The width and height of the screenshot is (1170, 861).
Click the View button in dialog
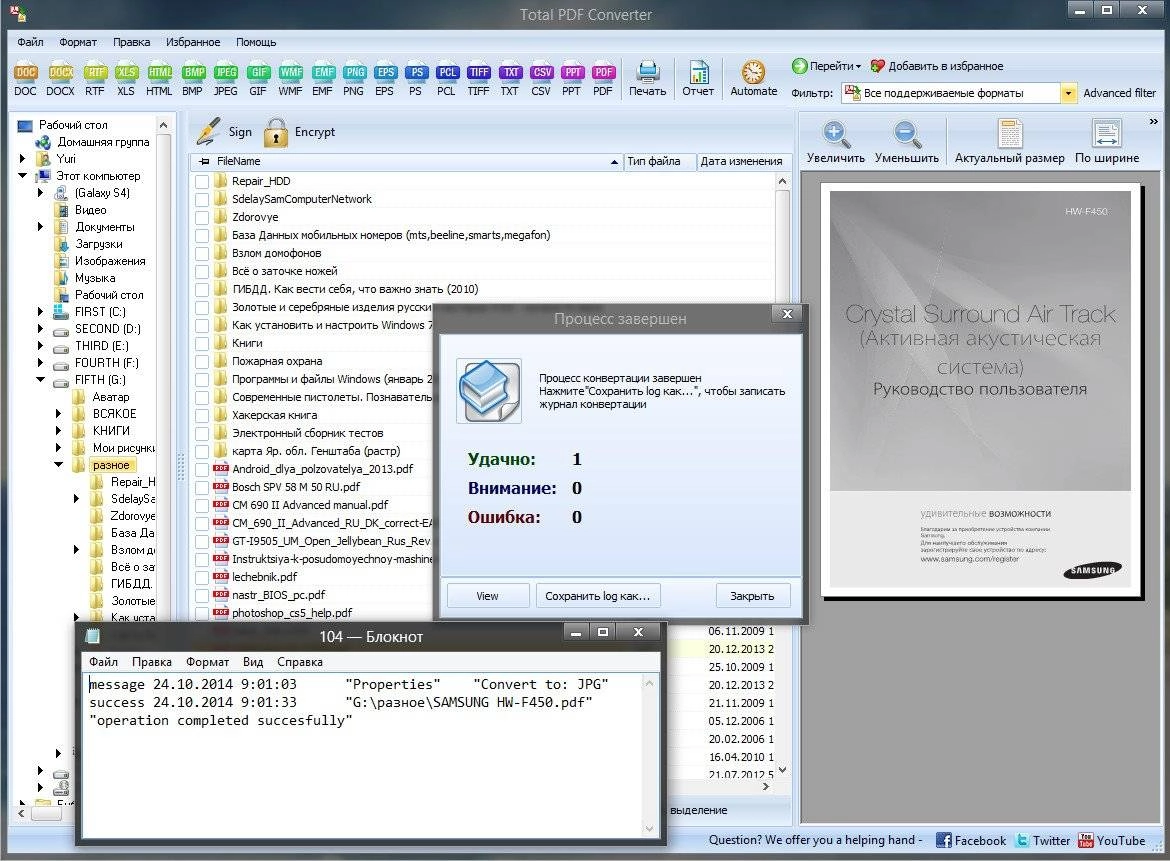[487, 596]
